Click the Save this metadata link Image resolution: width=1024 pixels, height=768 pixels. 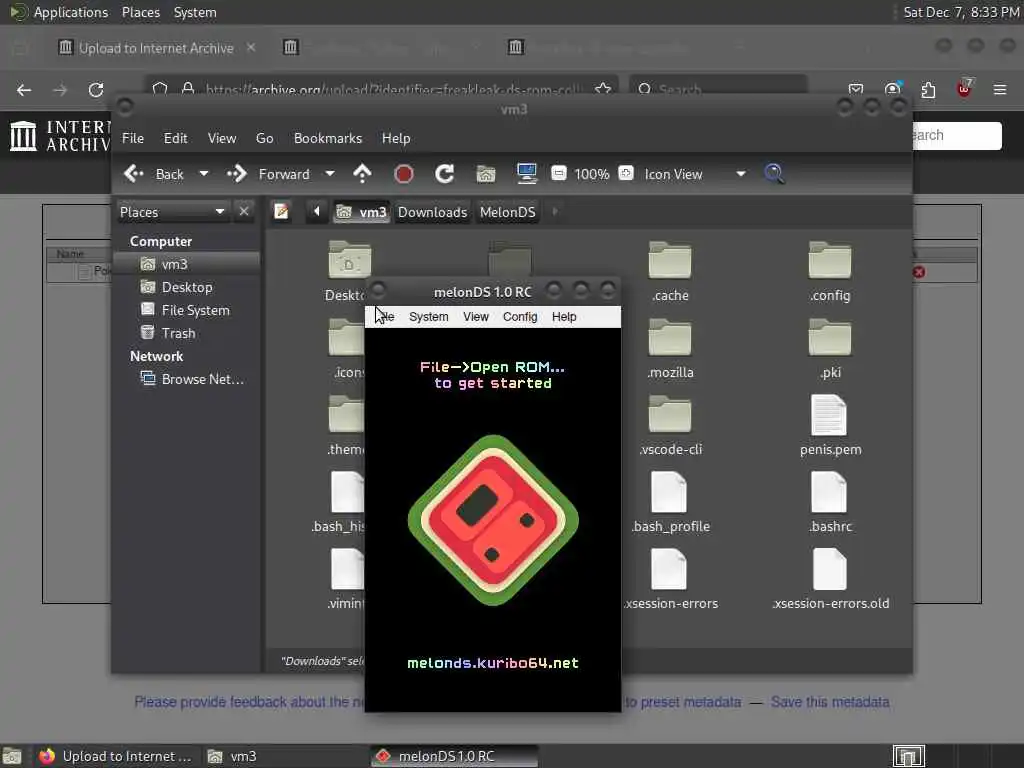(x=830, y=702)
